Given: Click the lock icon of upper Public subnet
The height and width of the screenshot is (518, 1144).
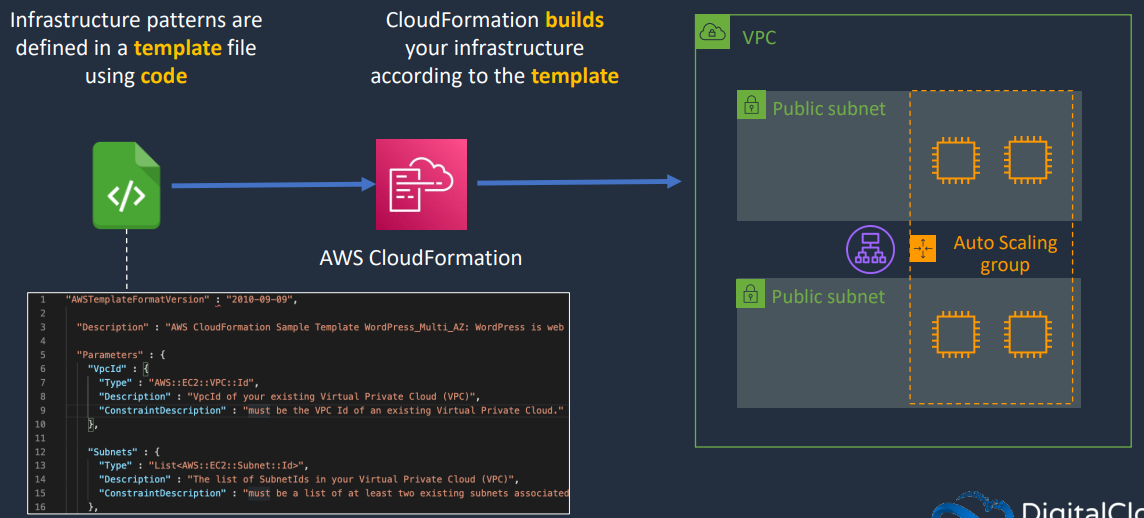Looking at the screenshot, I should pos(751,107).
